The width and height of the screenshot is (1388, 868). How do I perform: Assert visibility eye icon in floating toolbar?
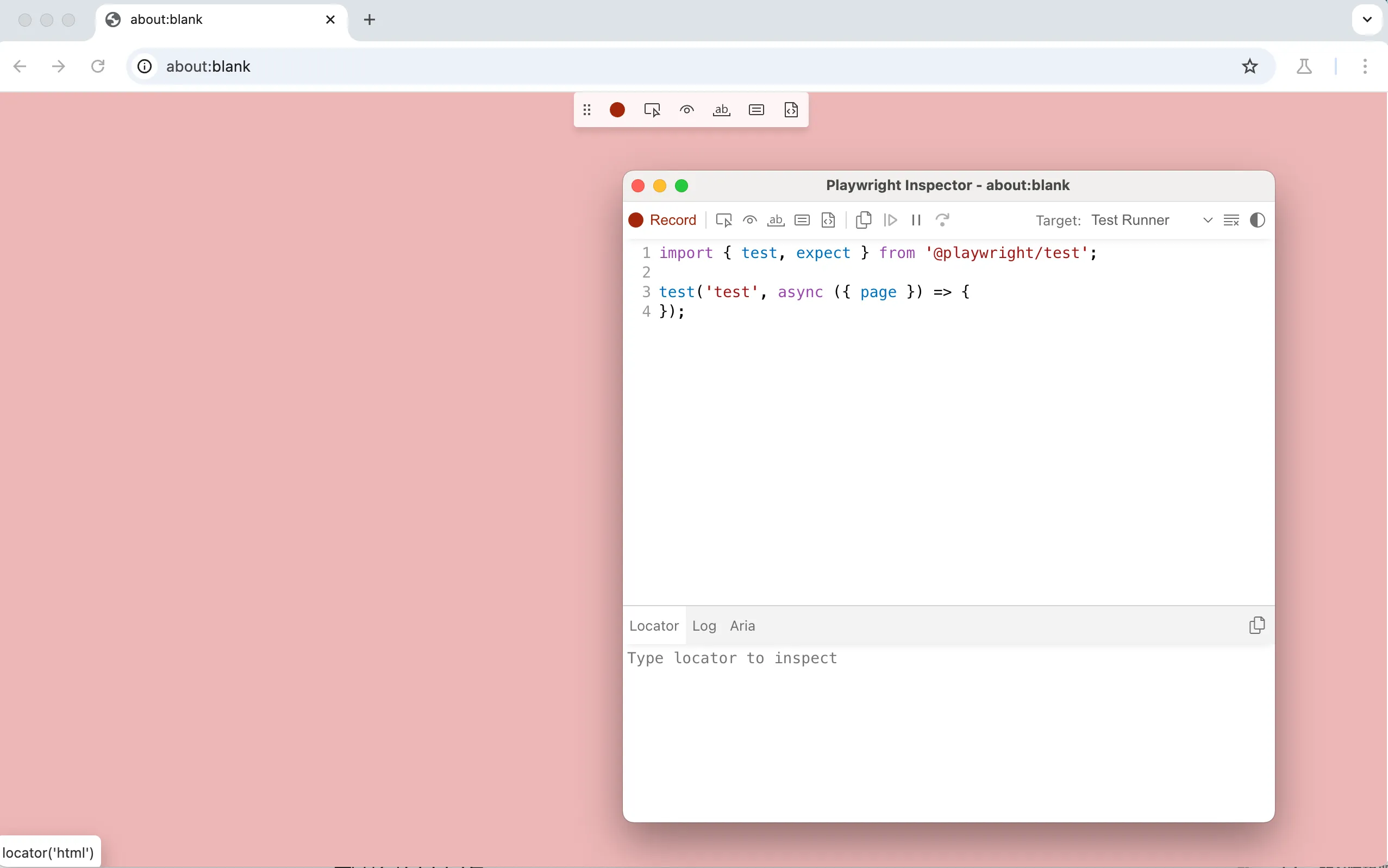687,110
